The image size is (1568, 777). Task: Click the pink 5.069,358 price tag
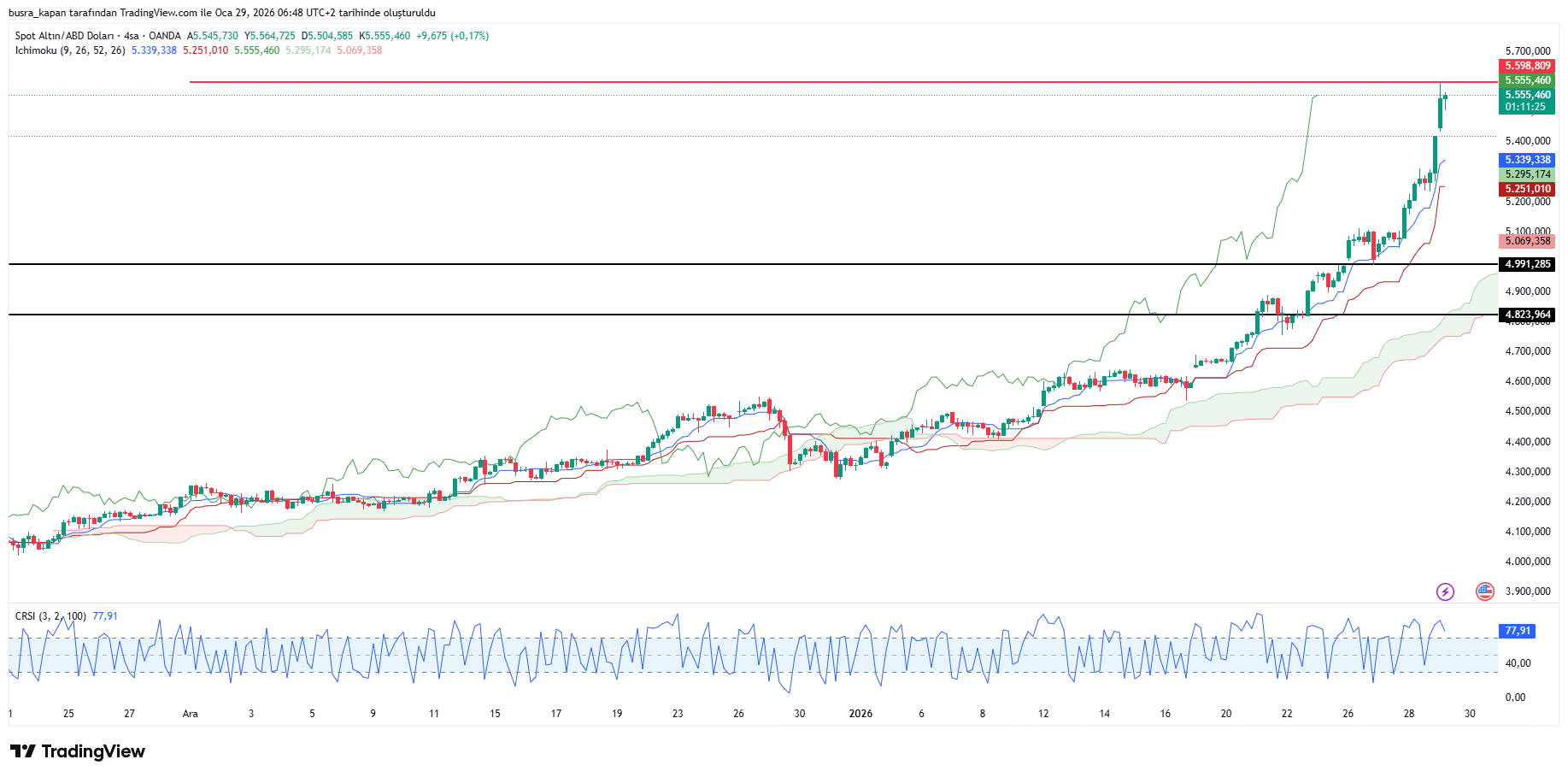click(1527, 241)
